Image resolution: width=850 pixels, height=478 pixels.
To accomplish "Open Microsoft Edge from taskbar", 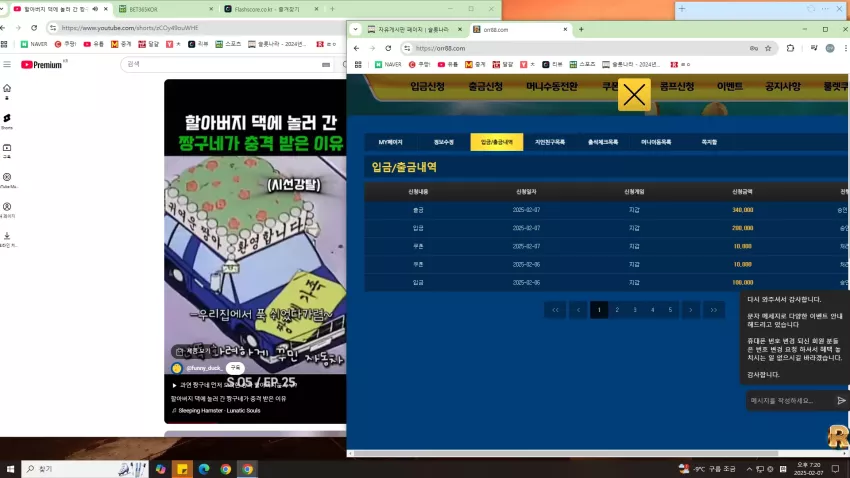I will 204,469.
